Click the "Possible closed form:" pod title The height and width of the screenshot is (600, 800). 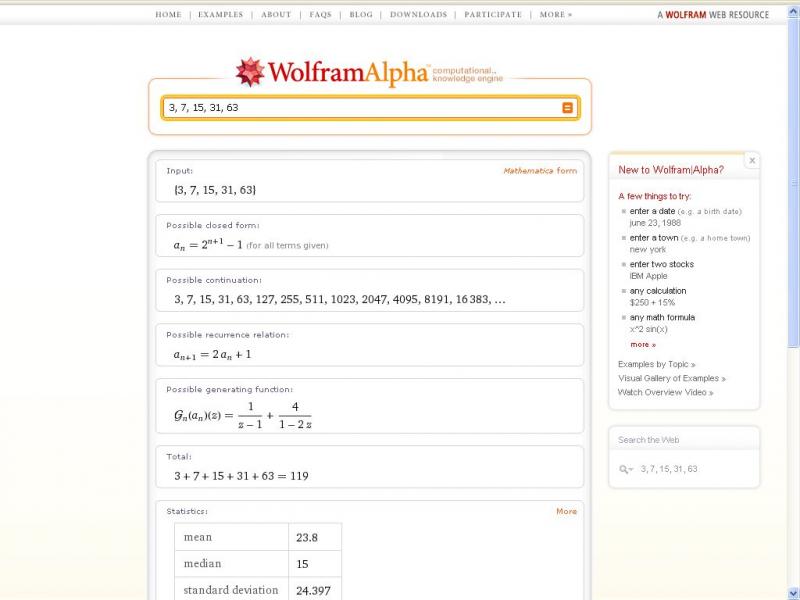pos(213,226)
